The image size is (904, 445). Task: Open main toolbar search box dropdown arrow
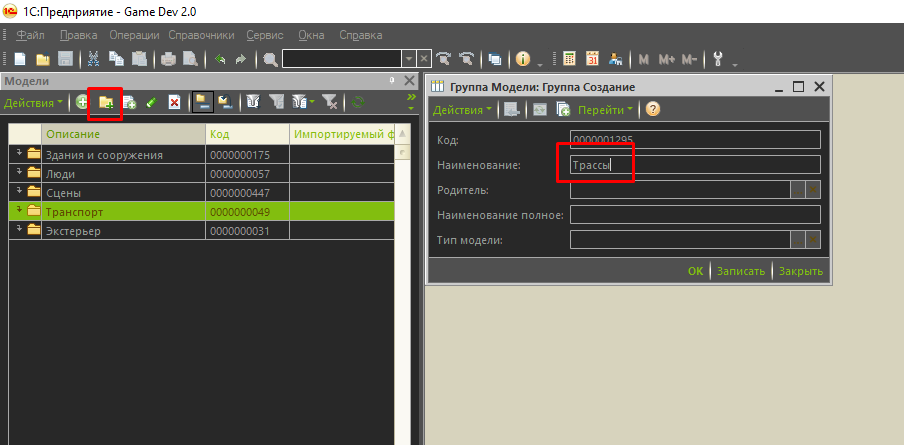coord(409,59)
